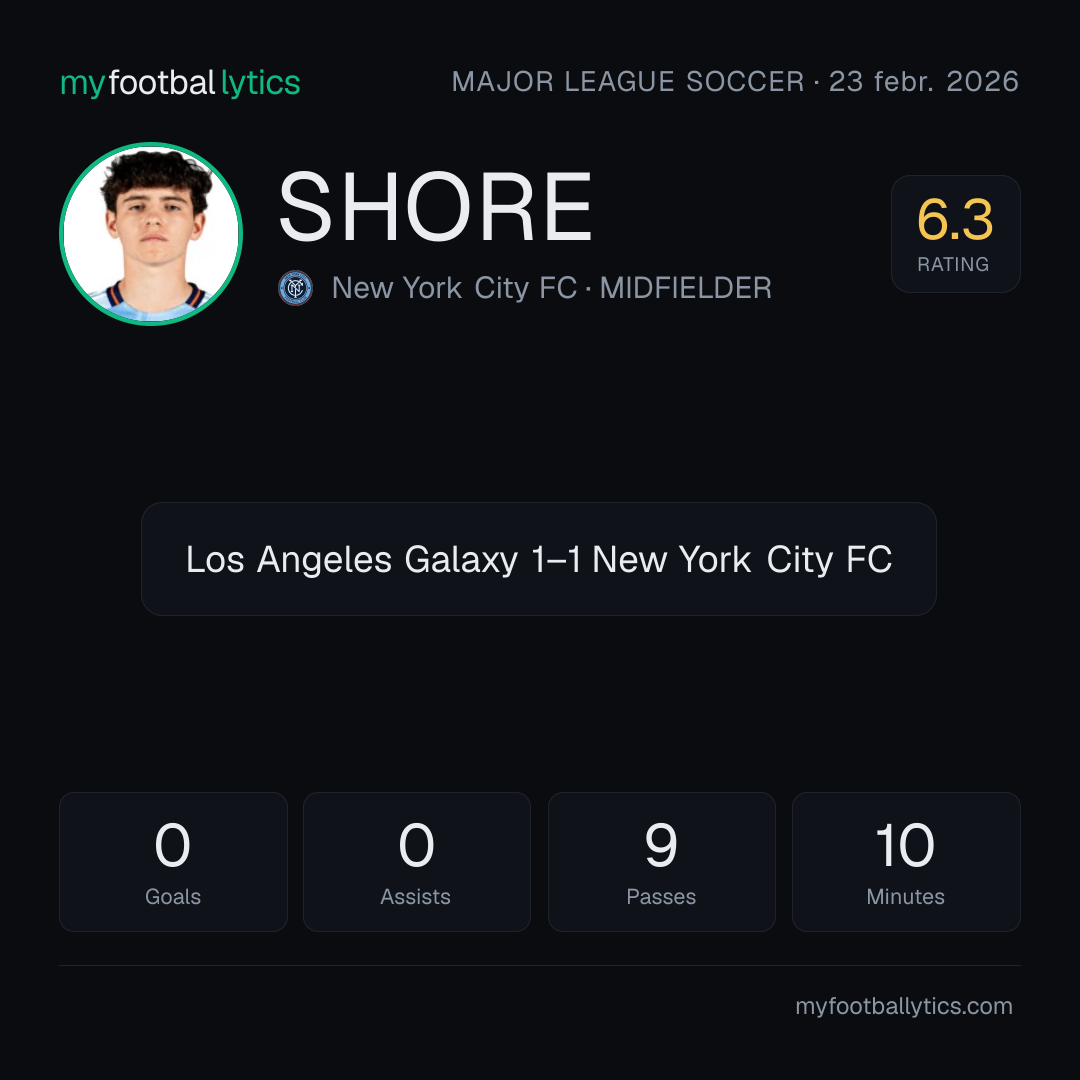Screen dimensions: 1080x1080
Task: Open the player profile photo
Action: [151, 233]
